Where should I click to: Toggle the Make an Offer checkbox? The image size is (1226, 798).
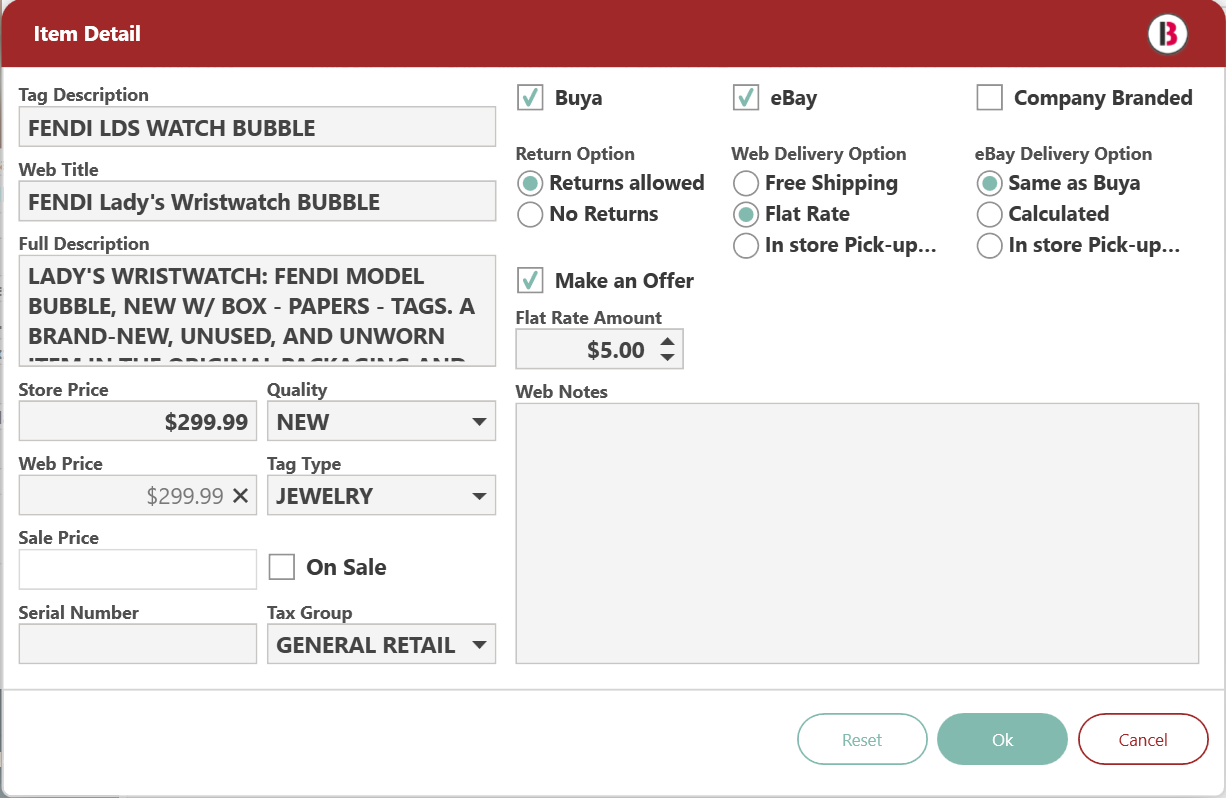click(x=530, y=280)
